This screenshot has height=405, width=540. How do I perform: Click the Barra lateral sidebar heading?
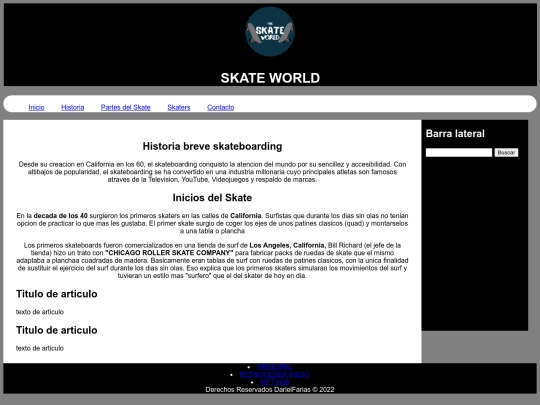coord(455,134)
